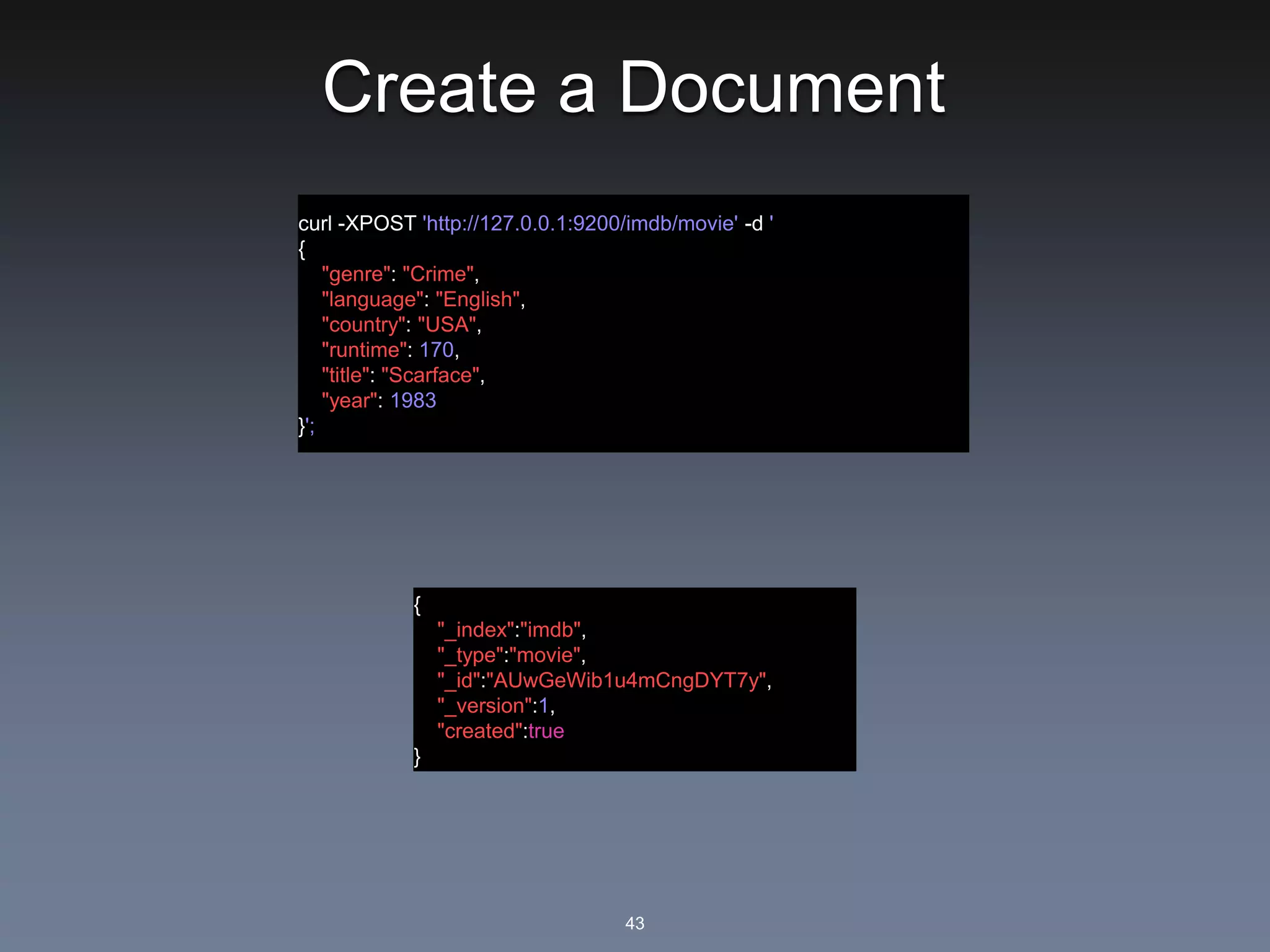This screenshot has height=952, width=1270.
Task: Click the 'Create a Document' slide title
Action: point(634,87)
